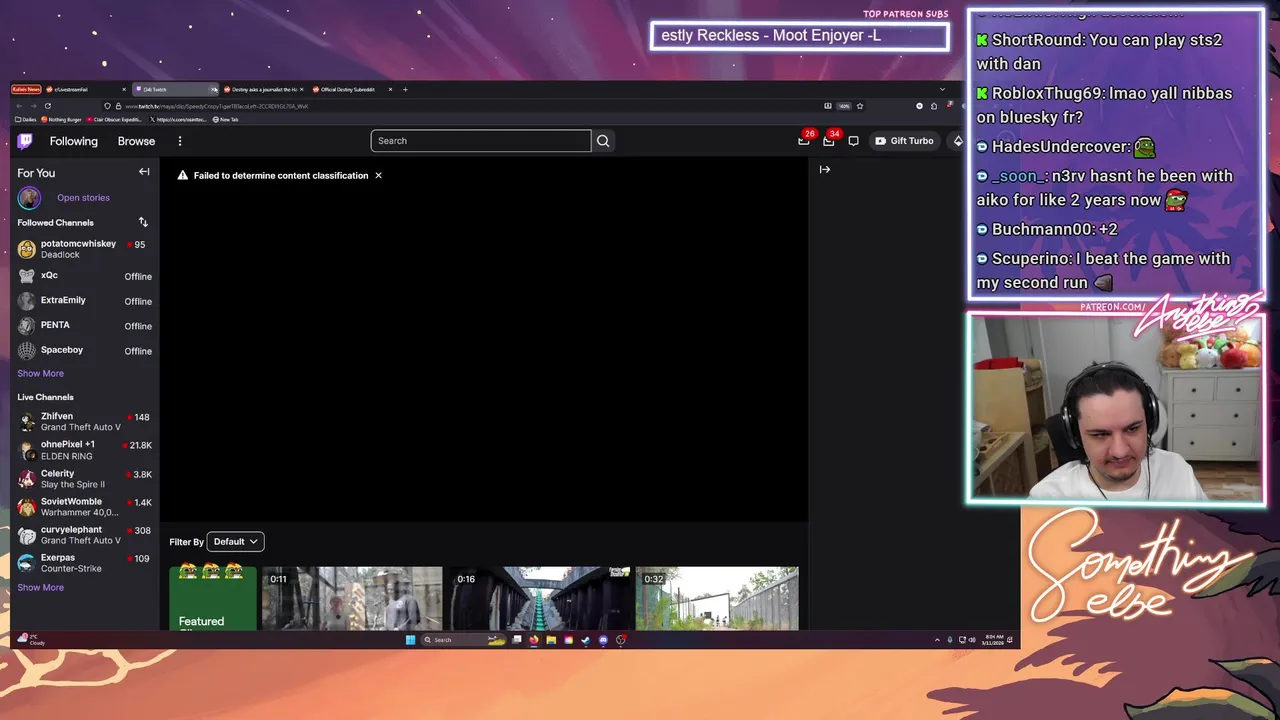Select the Kalshi News pinned tab
1280x720 pixels.
click(x=26, y=89)
